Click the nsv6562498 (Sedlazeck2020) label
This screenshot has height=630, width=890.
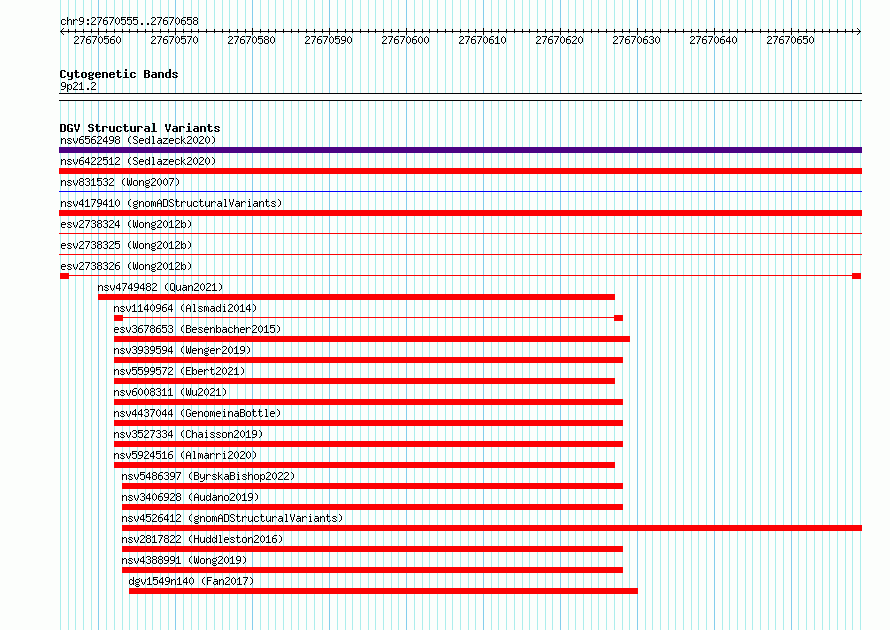(138, 140)
